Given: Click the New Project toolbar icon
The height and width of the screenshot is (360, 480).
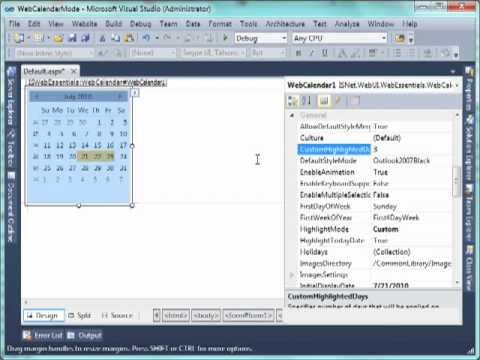Looking at the screenshot, I should 18,38.
